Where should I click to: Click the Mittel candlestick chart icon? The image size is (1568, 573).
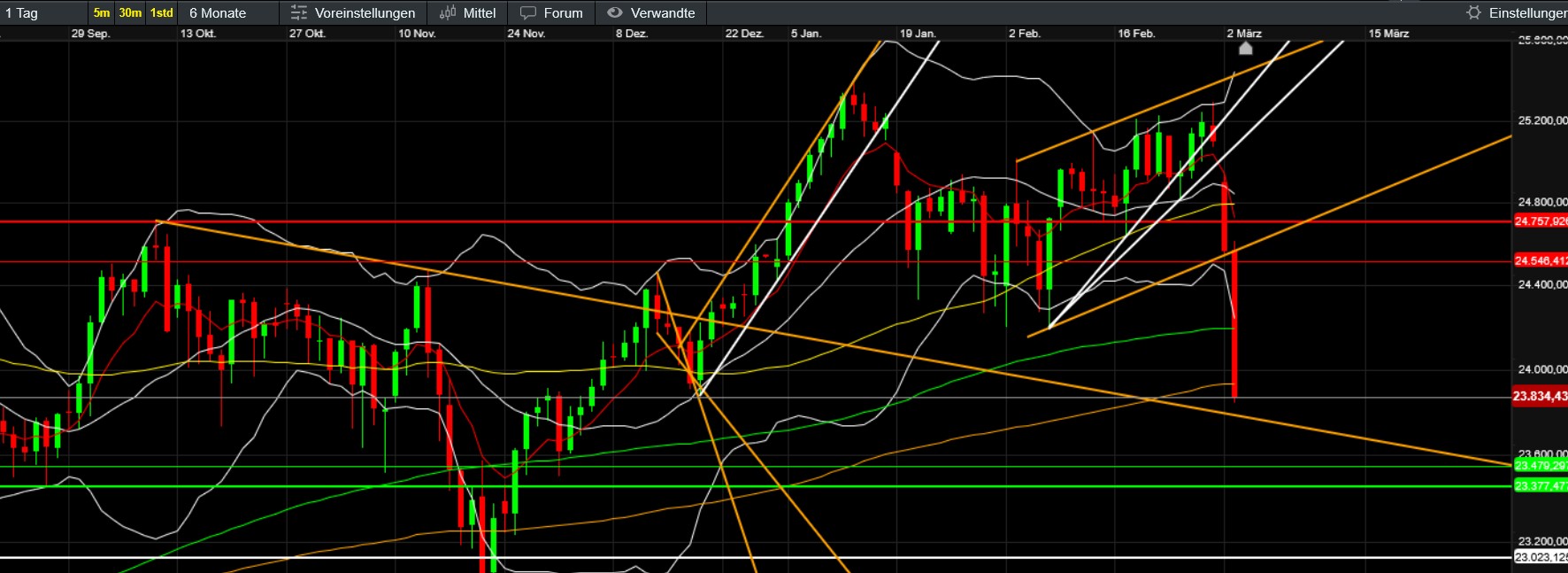point(448,13)
